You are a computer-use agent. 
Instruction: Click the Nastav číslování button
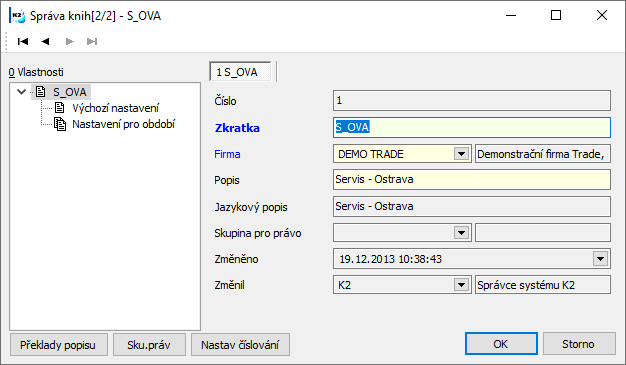pyautogui.click(x=240, y=345)
